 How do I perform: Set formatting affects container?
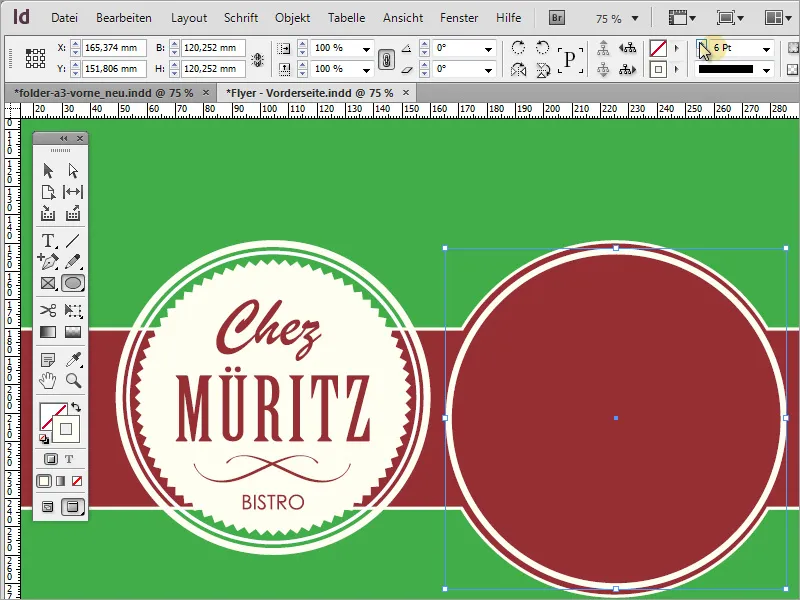[x=51, y=459]
